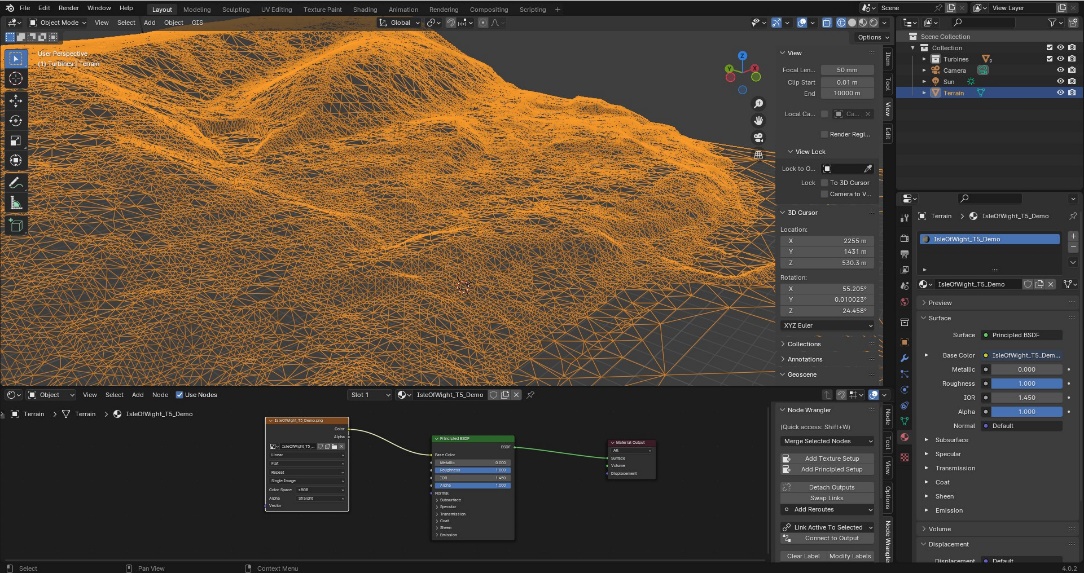Click Focal Length 50 mm field
This screenshot has width=1084, height=573.
[x=847, y=70]
